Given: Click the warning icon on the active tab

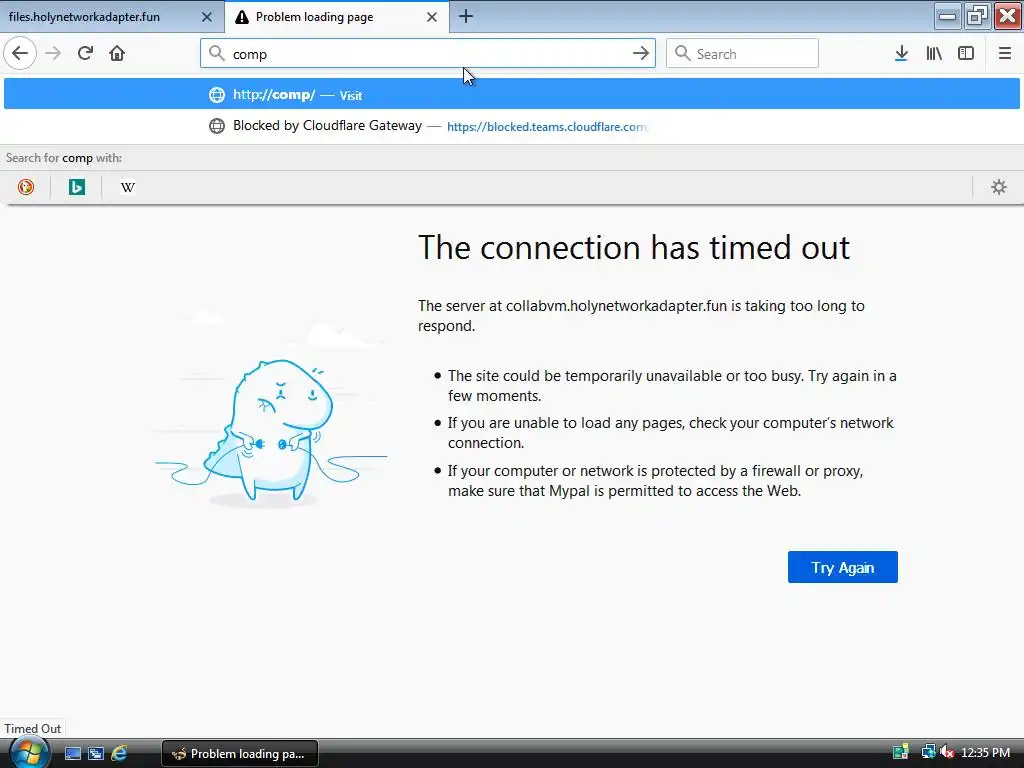Looking at the screenshot, I should [x=242, y=17].
